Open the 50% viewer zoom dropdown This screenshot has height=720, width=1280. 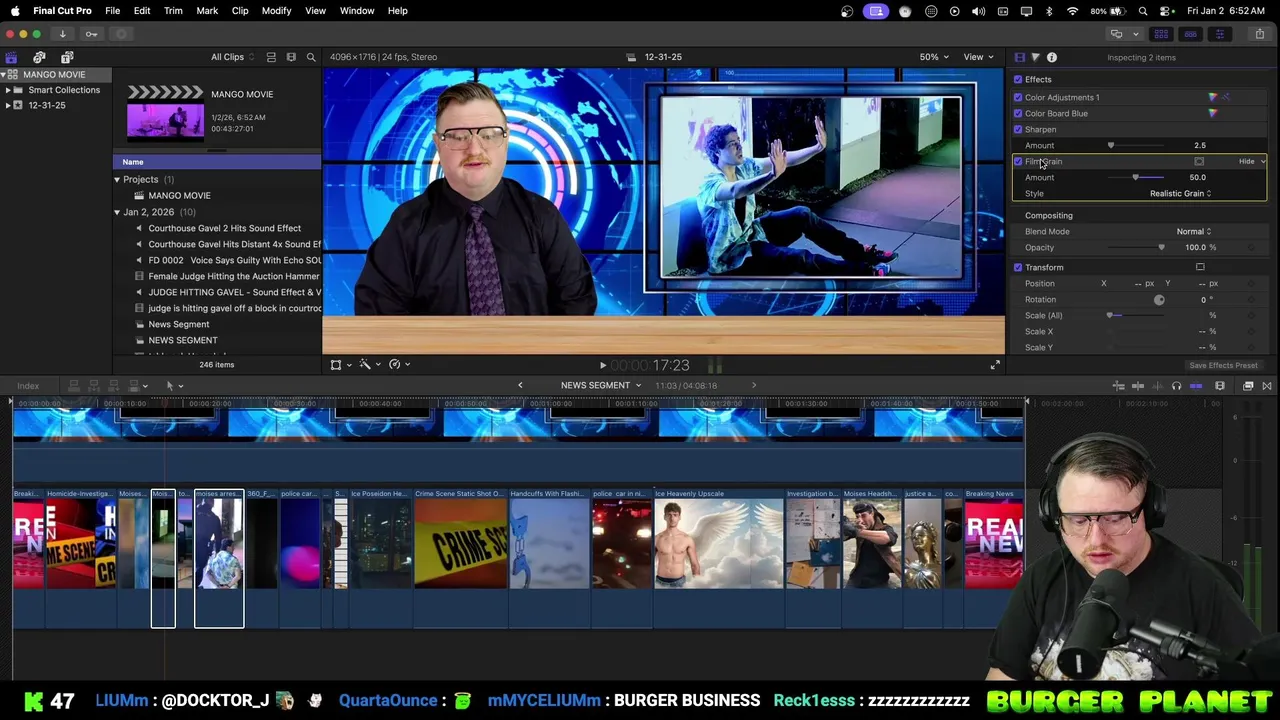[x=934, y=57]
